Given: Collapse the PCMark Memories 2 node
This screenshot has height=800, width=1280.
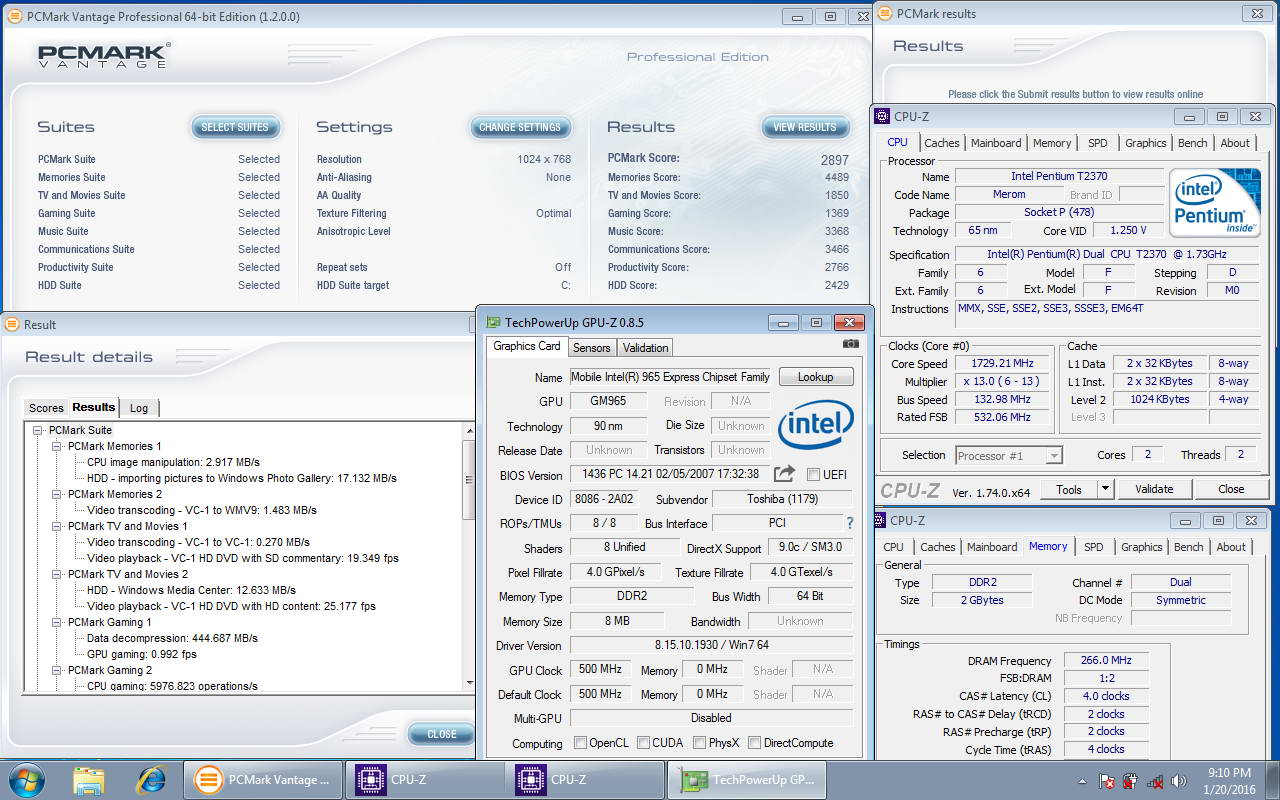Looking at the screenshot, I should tap(57, 494).
